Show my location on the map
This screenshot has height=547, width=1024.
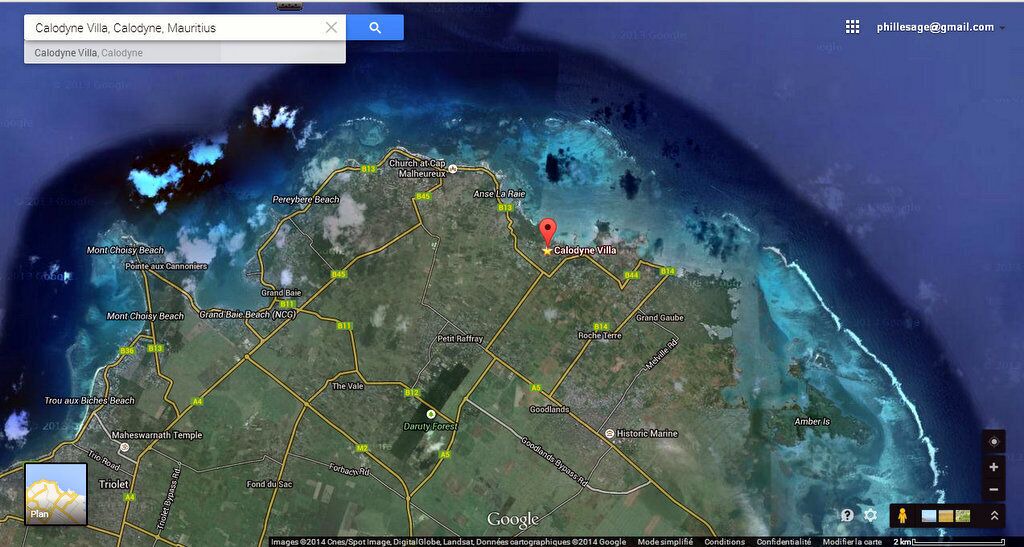(x=993, y=442)
